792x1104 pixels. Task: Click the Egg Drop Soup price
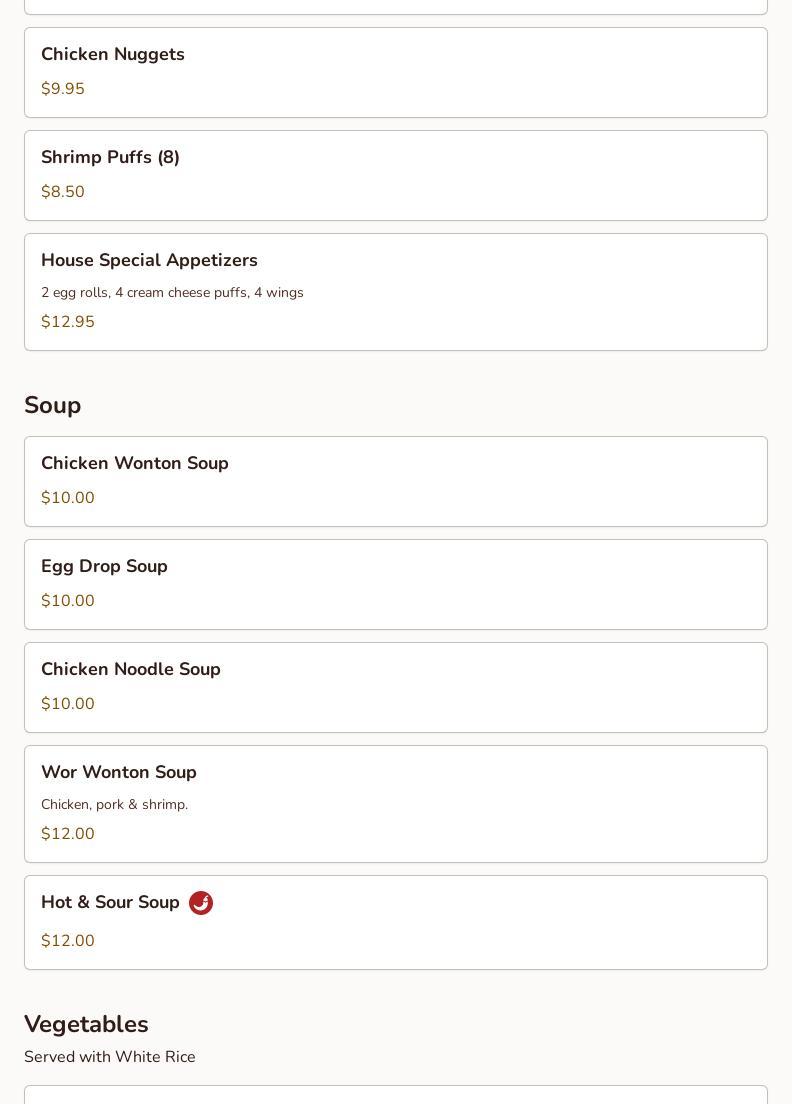(x=68, y=601)
